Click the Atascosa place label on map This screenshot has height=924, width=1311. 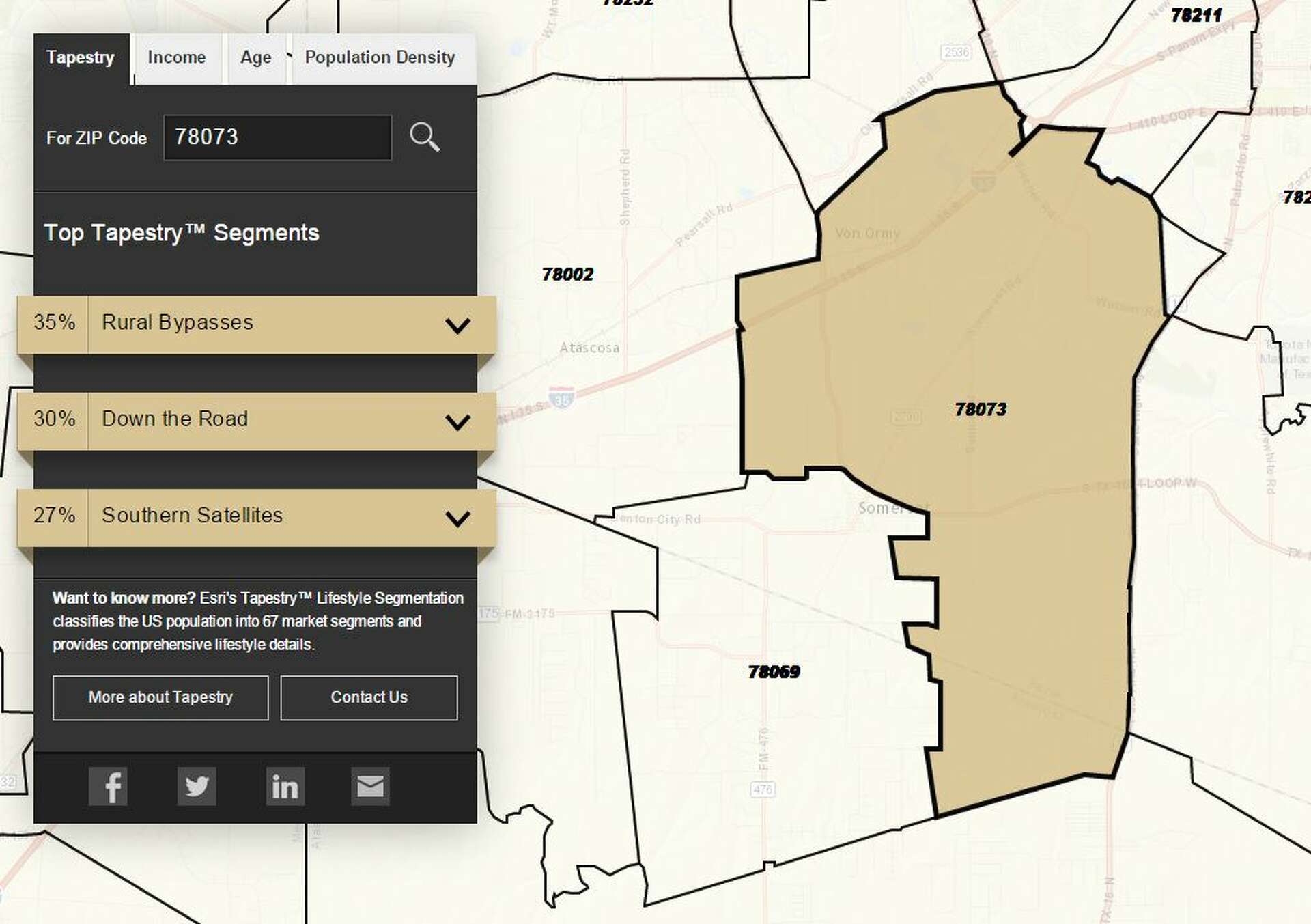[x=589, y=348]
